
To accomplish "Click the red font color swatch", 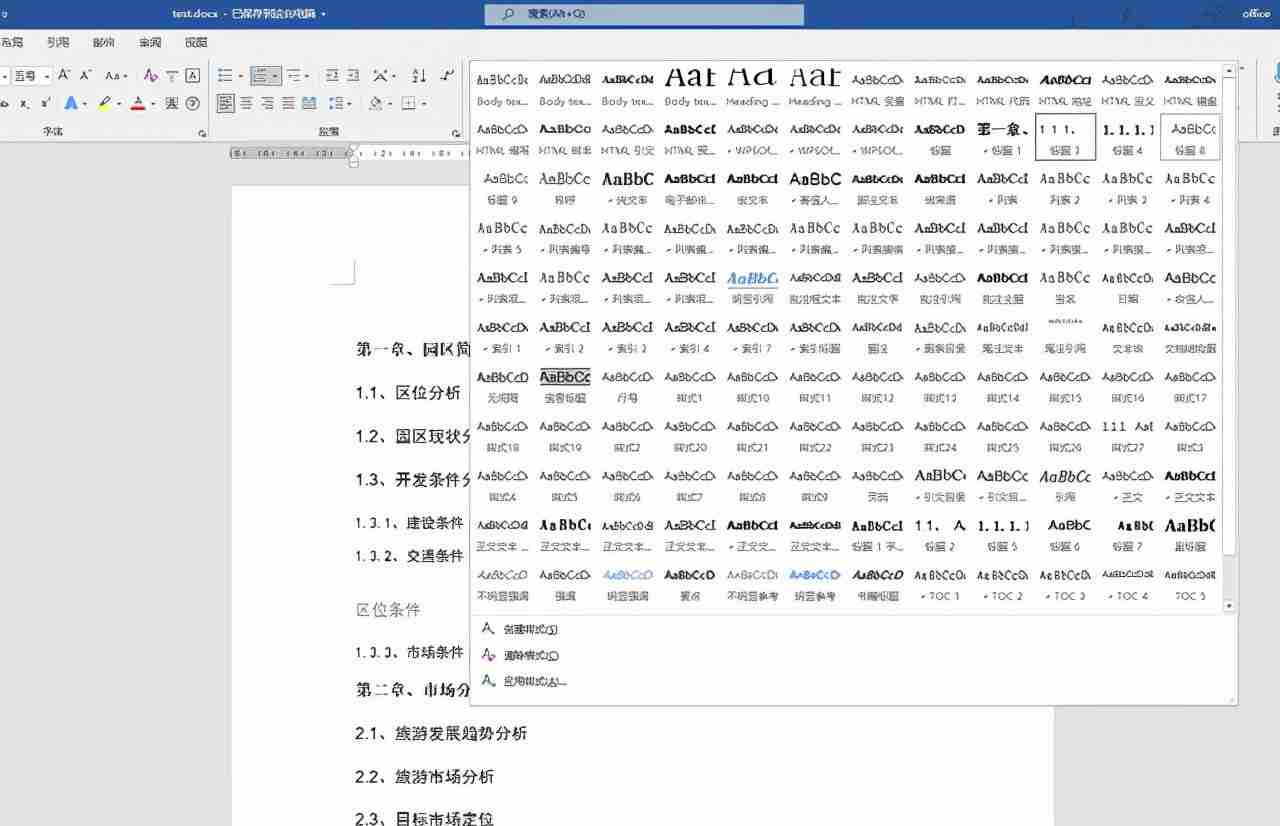I will click(138, 103).
